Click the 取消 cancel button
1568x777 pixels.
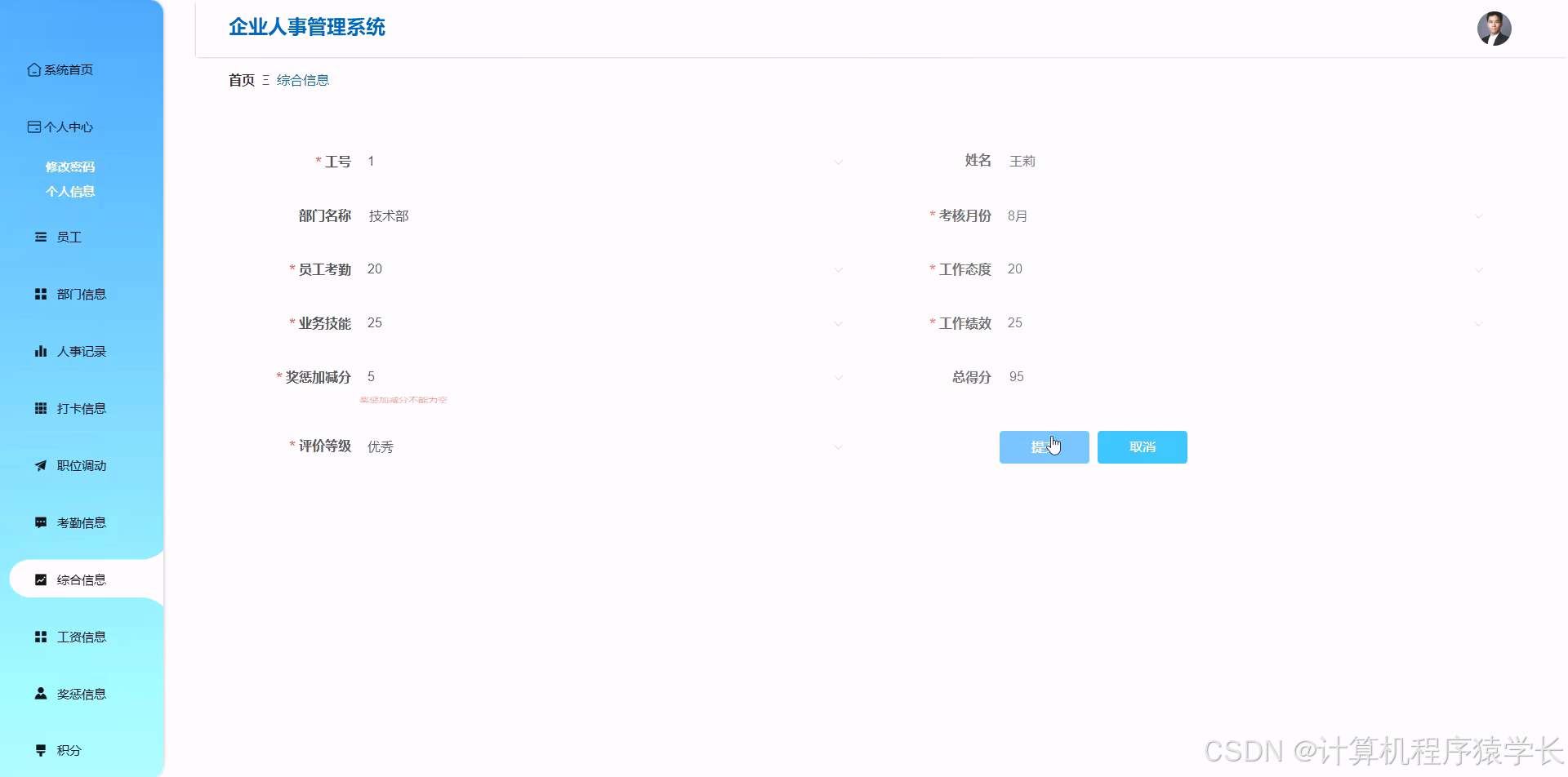point(1143,447)
